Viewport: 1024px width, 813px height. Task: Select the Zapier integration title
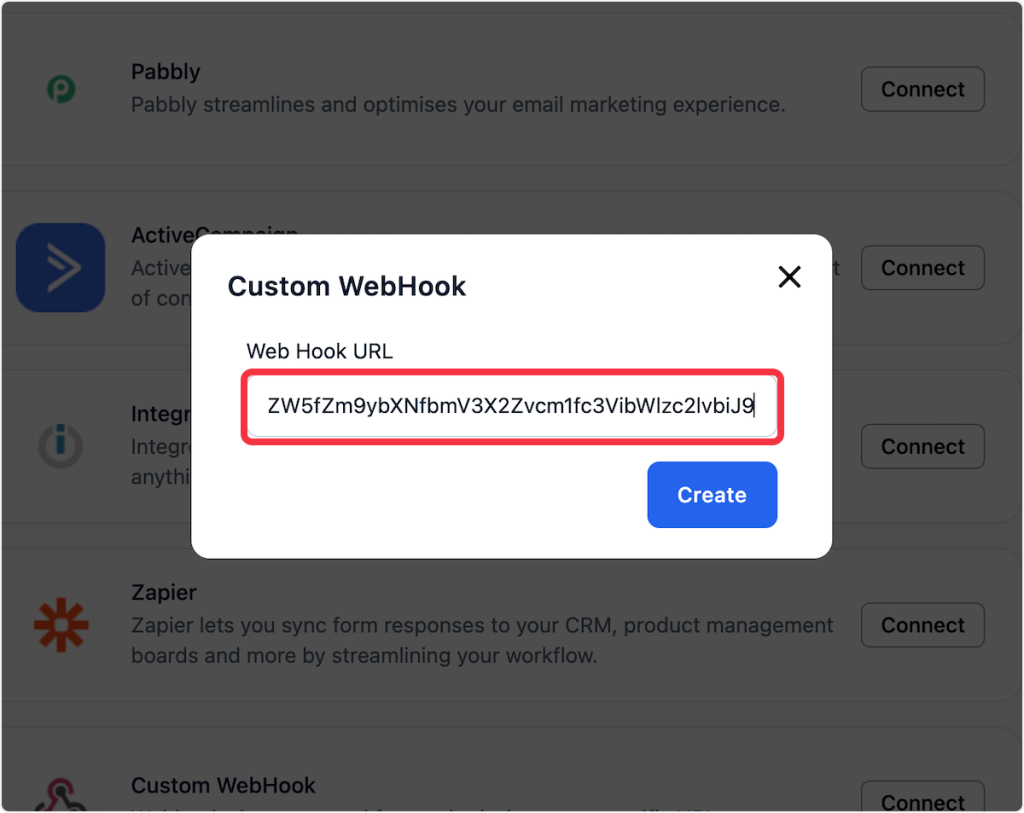(x=164, y=592)
